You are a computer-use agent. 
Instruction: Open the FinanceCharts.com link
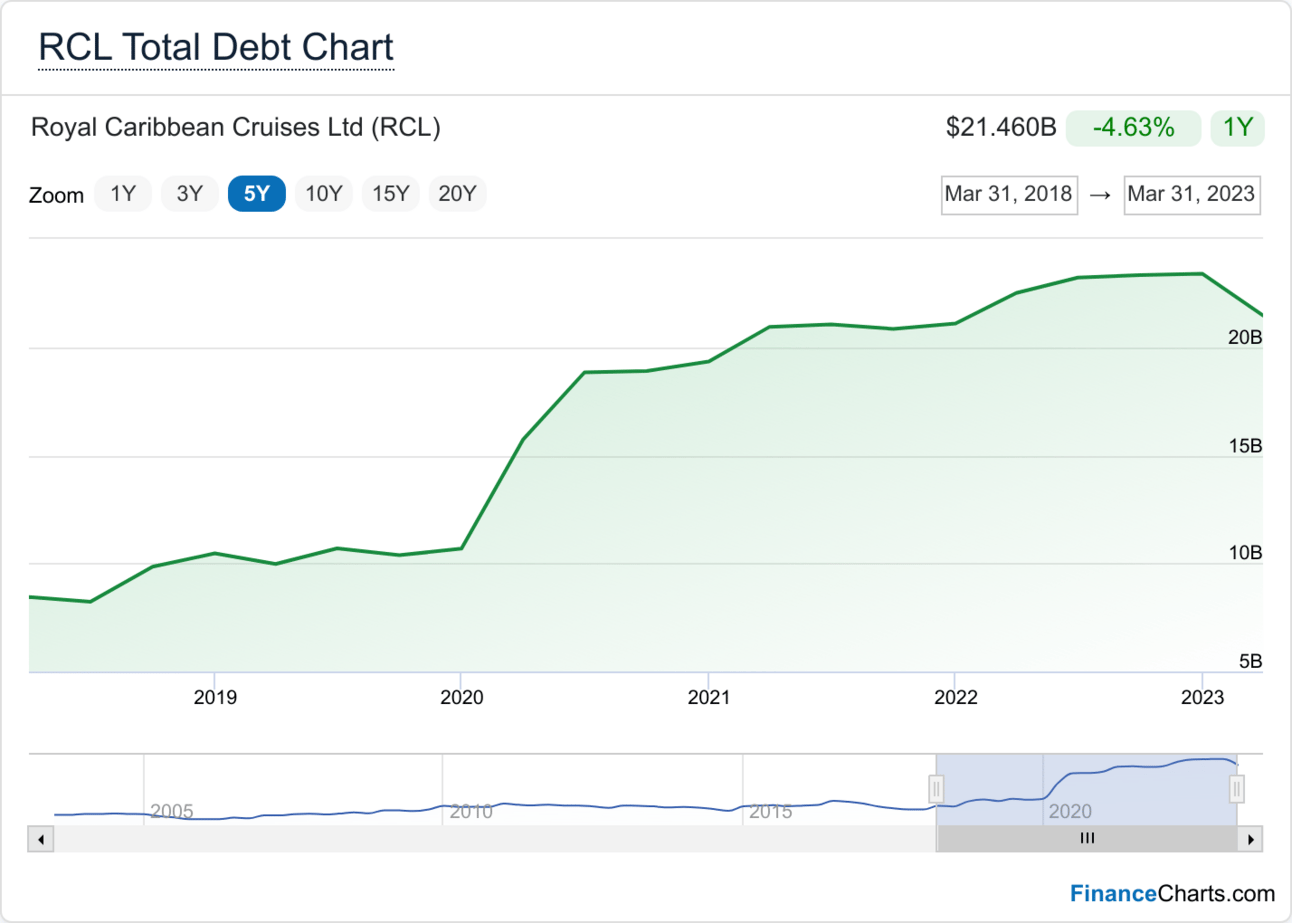pos(1173,893)
